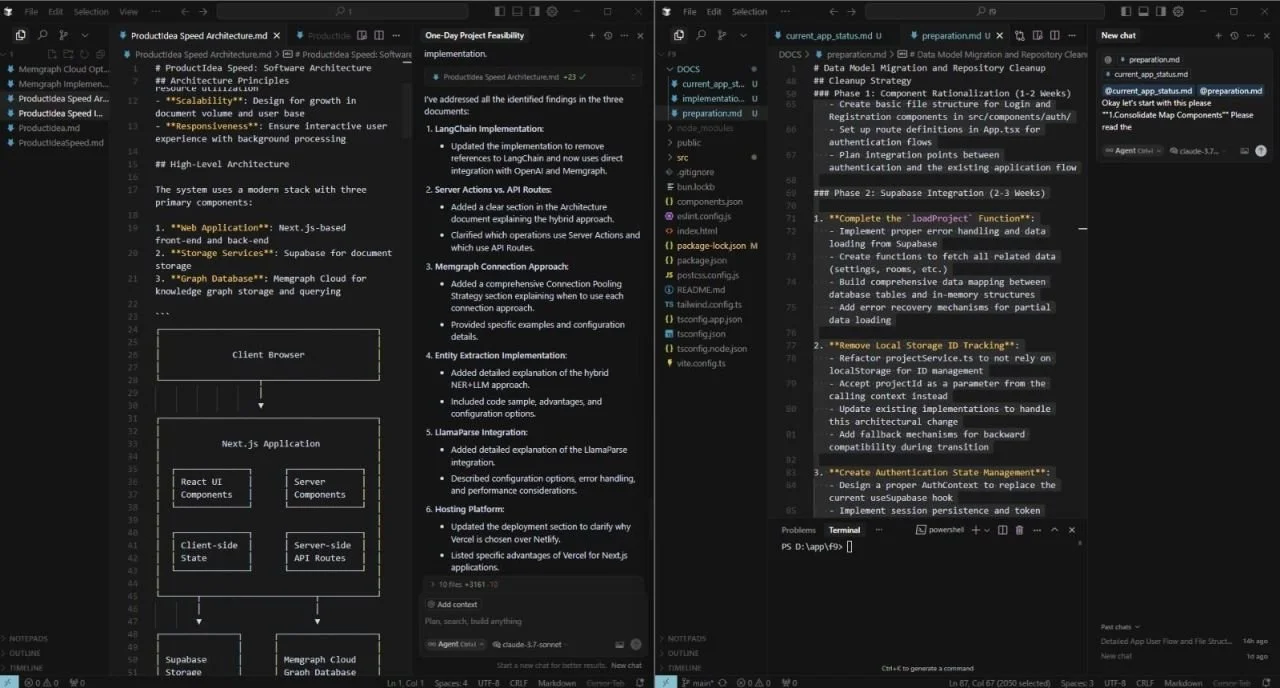
Task: Open Agent mode dropdown in New chat
Action: (x=1132, y=151)
